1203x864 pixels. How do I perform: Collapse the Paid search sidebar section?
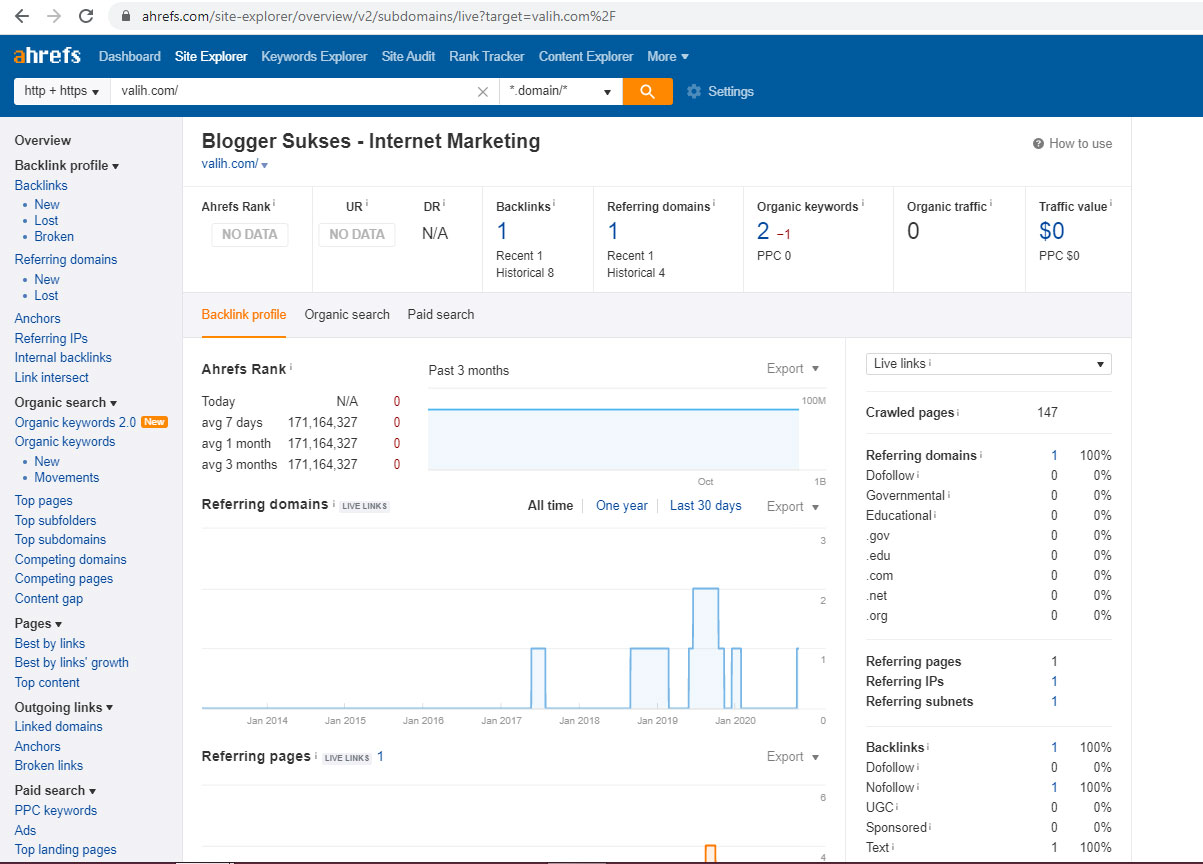55,791
